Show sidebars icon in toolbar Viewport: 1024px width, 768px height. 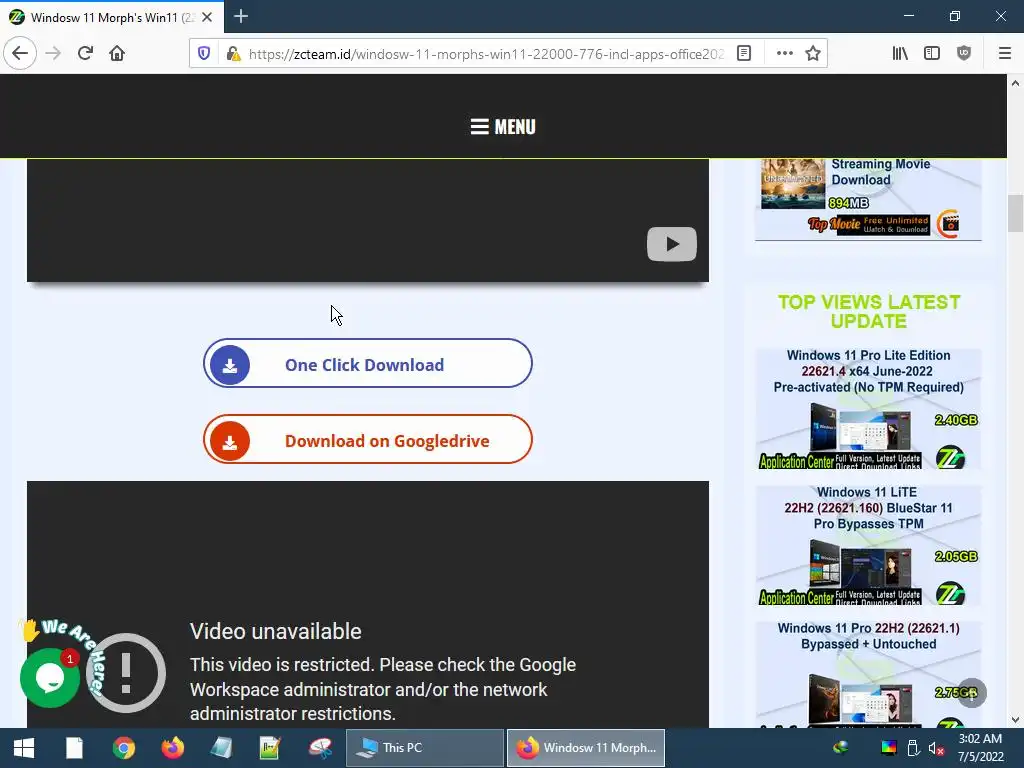click(x=932, y=54)
